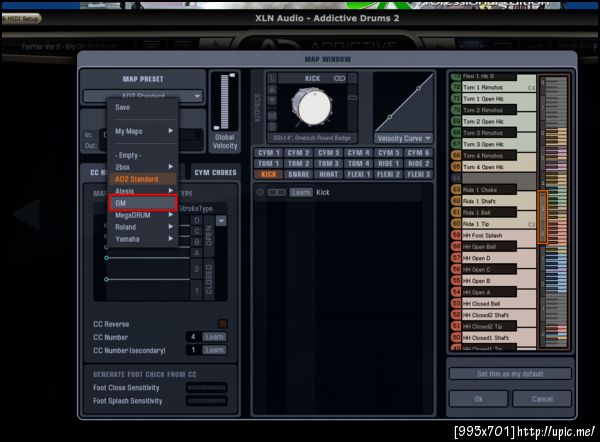Screen dimensions: 600x442
Task: Click the CC Number value field
Action: click(x=194, y=337)
